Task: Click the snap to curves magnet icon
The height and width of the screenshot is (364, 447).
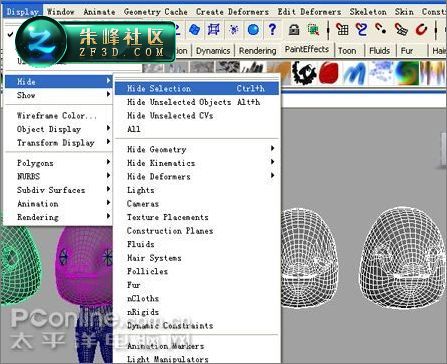Action: click(x=361, y=29)
